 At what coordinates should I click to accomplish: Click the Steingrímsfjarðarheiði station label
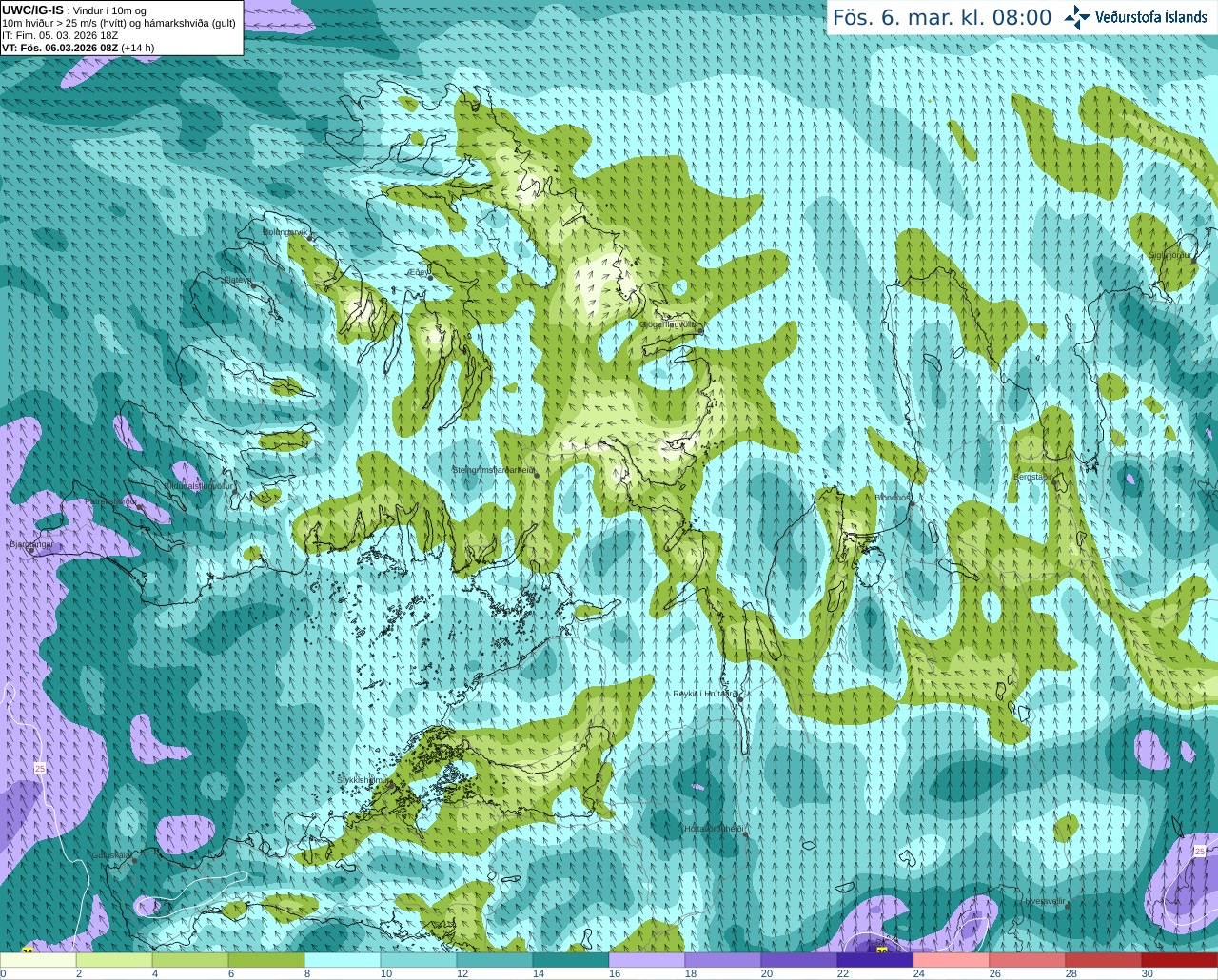(492, 470)
